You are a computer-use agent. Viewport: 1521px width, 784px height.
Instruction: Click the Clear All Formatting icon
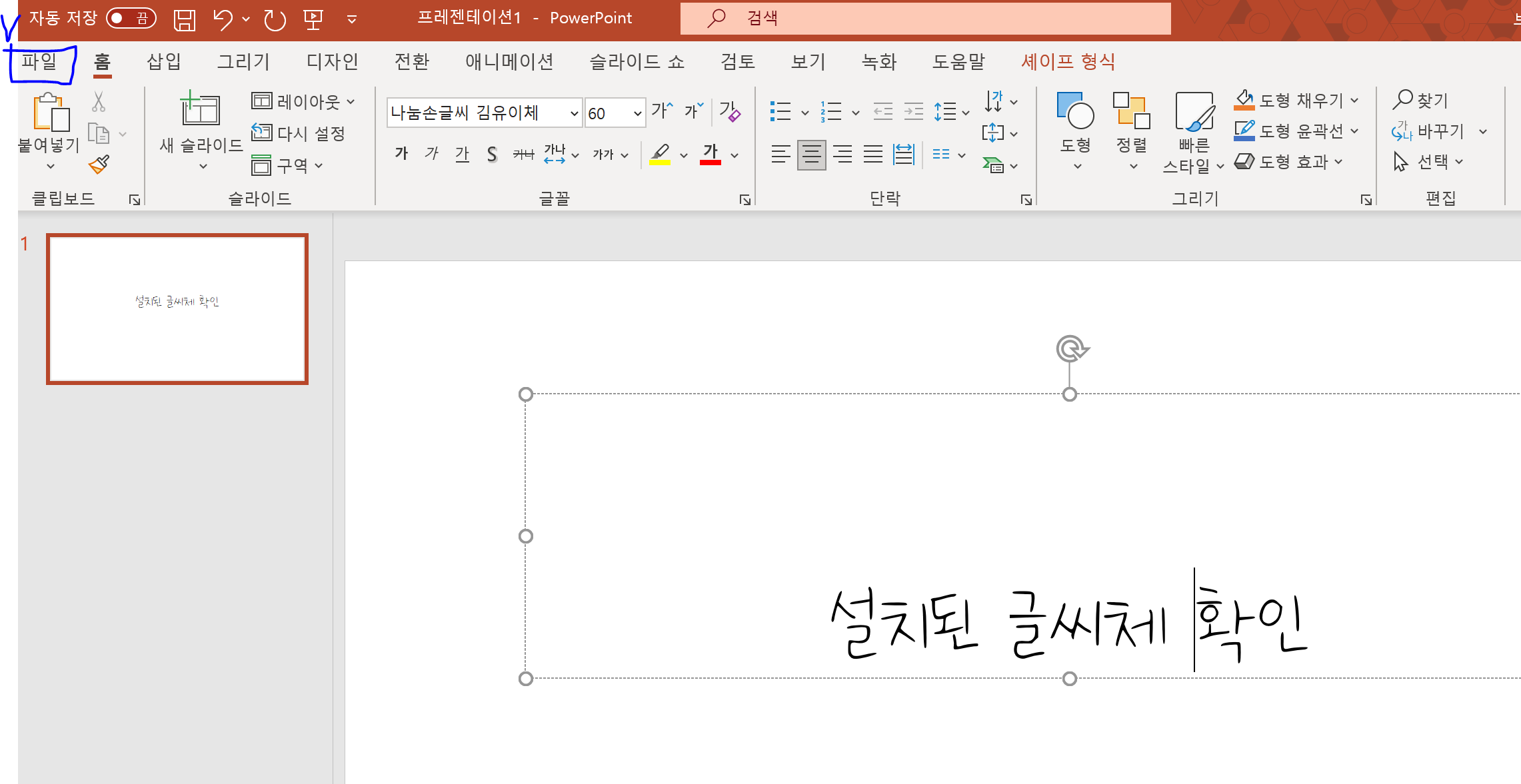(x=730, y=111)
